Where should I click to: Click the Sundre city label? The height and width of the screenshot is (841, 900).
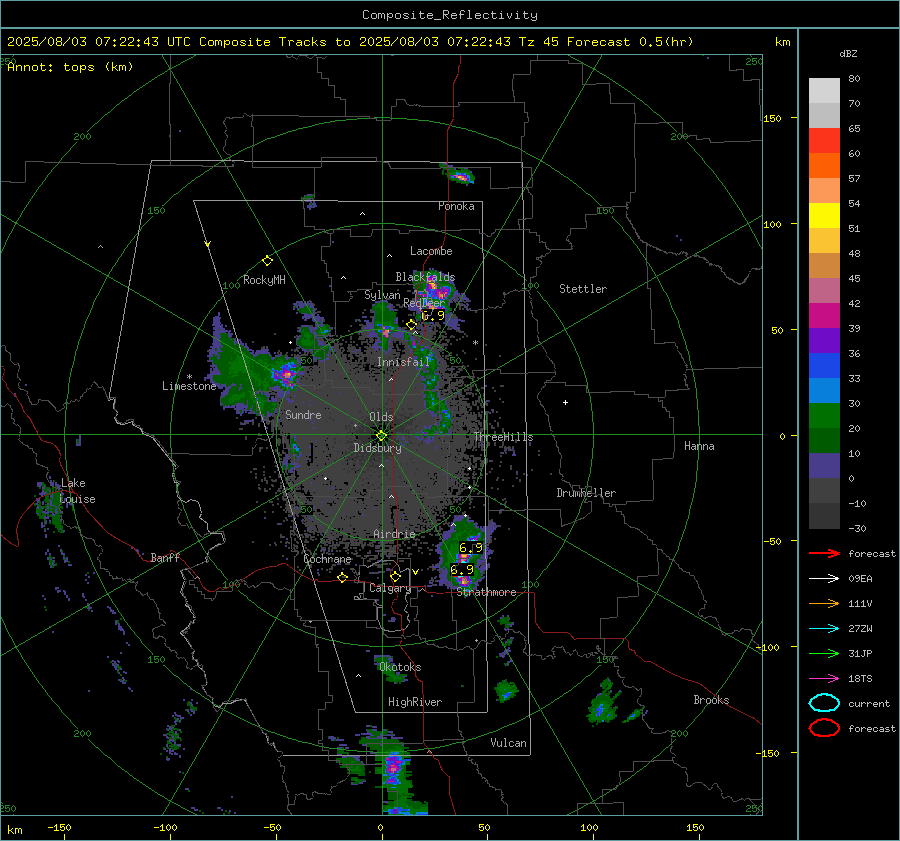pos(303,414)
